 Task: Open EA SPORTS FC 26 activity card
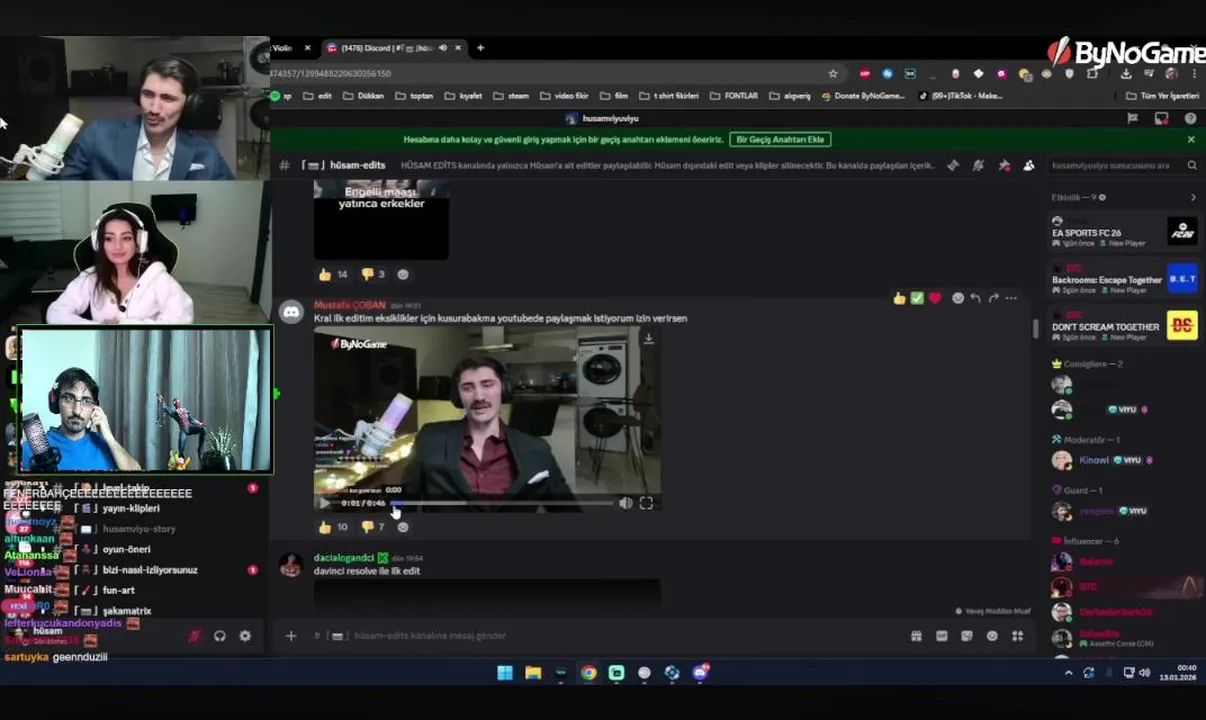[x=1123, y=233]
